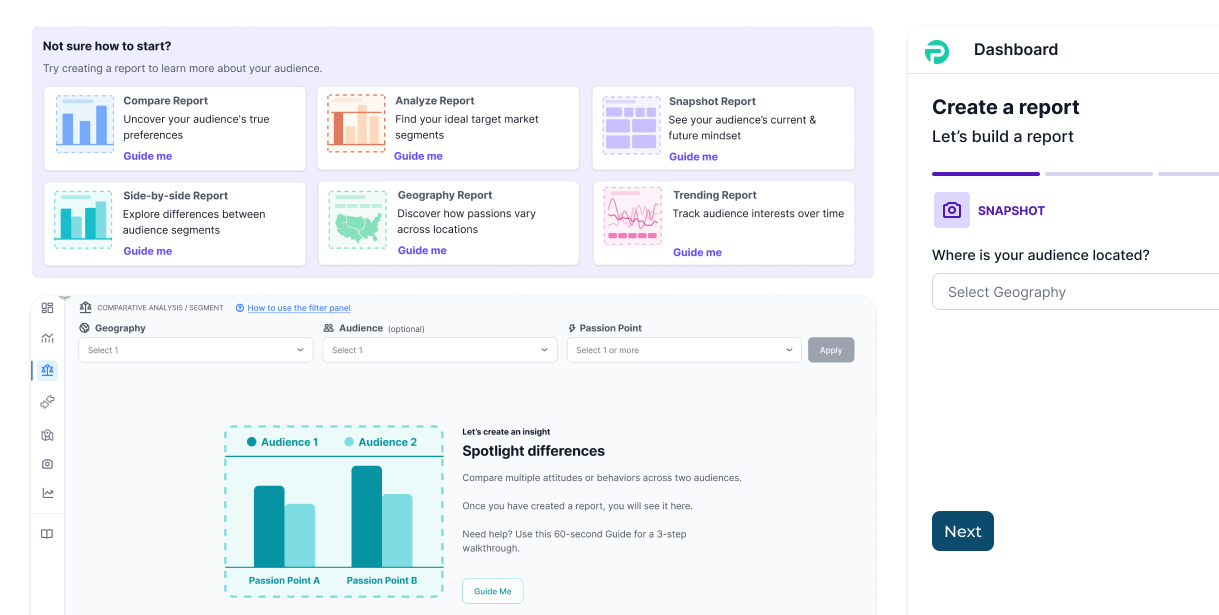Click the Audience 1 legend entry

pyautogui.click(x=282, y=442)
